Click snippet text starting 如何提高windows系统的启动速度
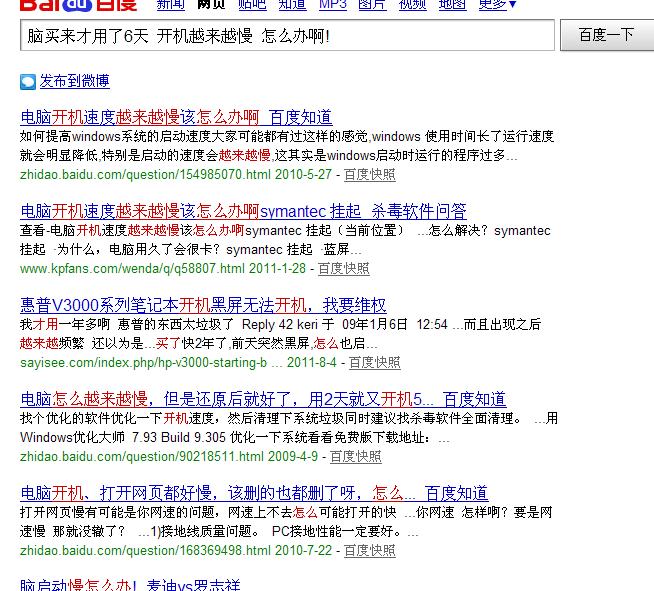The width and height of the screenshot is (654, 591). (x=287, y=146)
